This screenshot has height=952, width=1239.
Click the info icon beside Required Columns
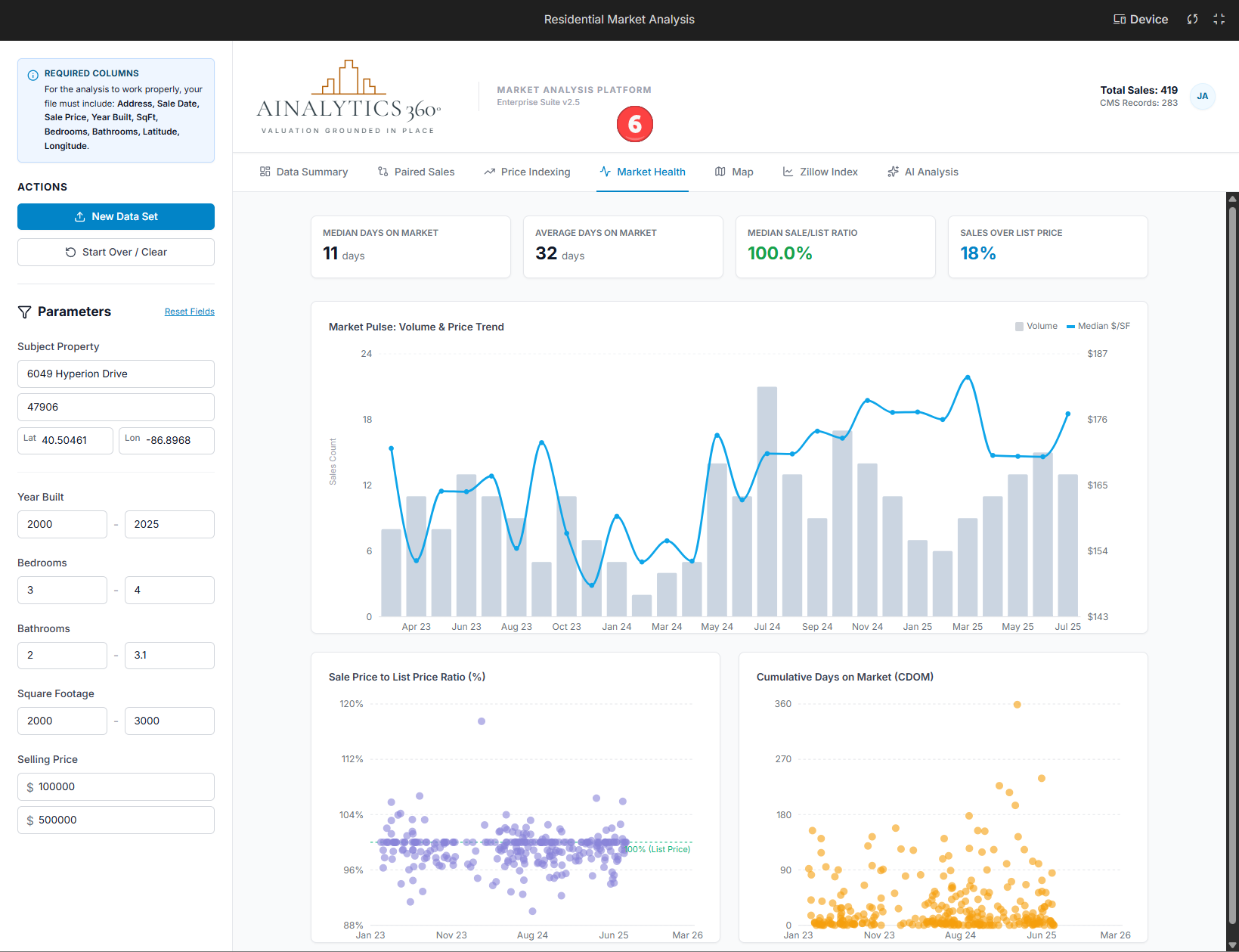click(x=33, y=73)
